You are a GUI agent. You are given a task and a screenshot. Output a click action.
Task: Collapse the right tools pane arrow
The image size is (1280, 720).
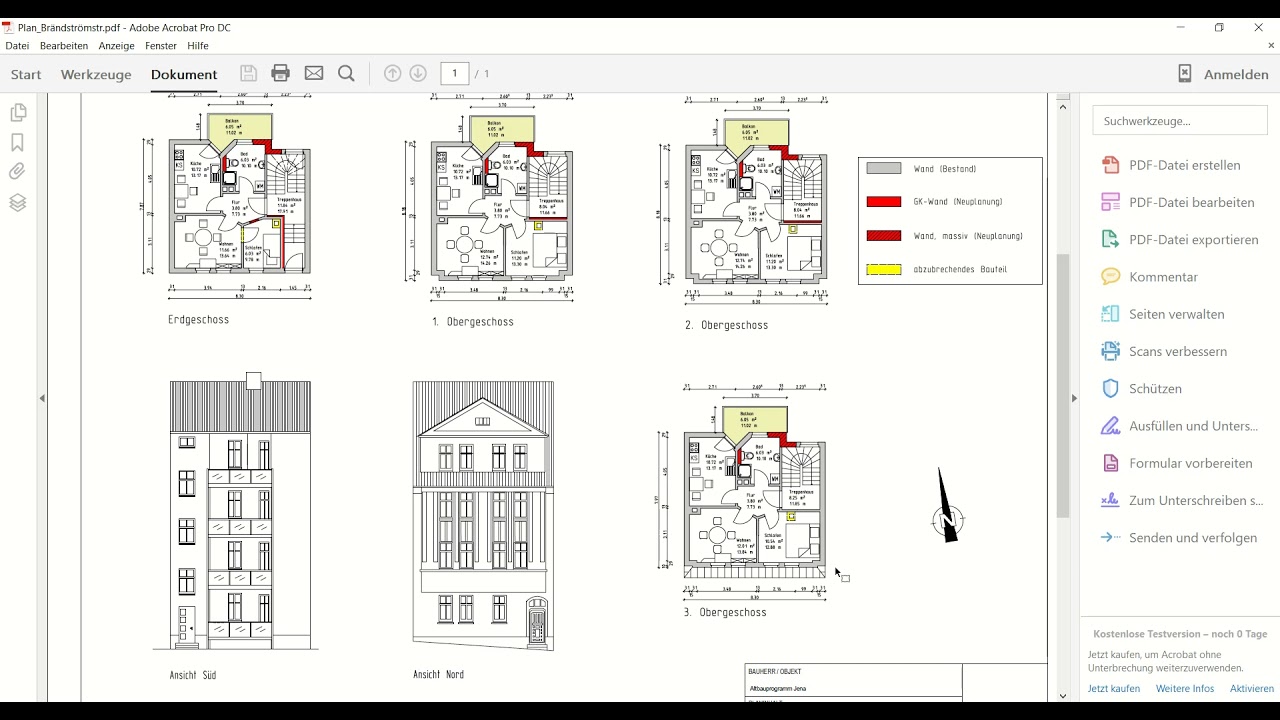[x=1074, y=398]
